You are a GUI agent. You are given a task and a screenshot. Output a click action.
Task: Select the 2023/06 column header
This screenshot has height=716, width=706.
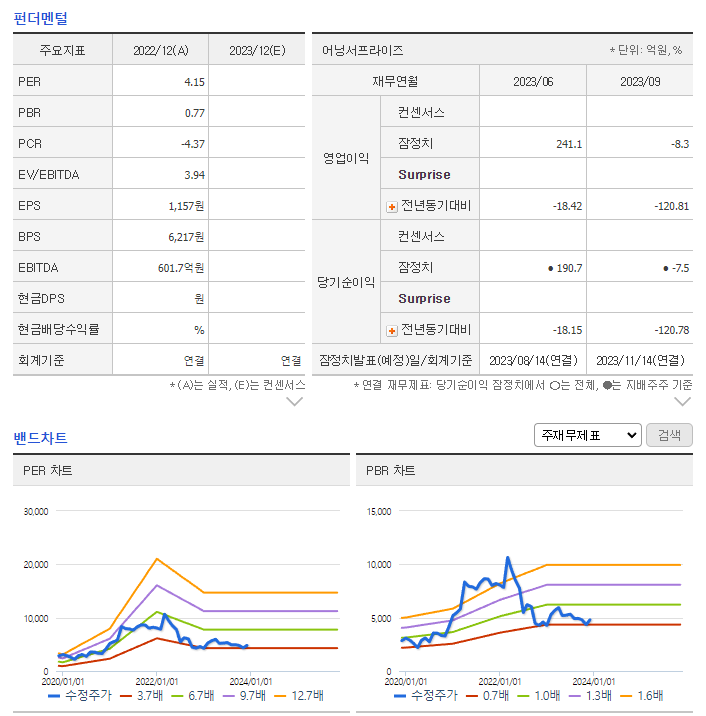pos(533,82)
